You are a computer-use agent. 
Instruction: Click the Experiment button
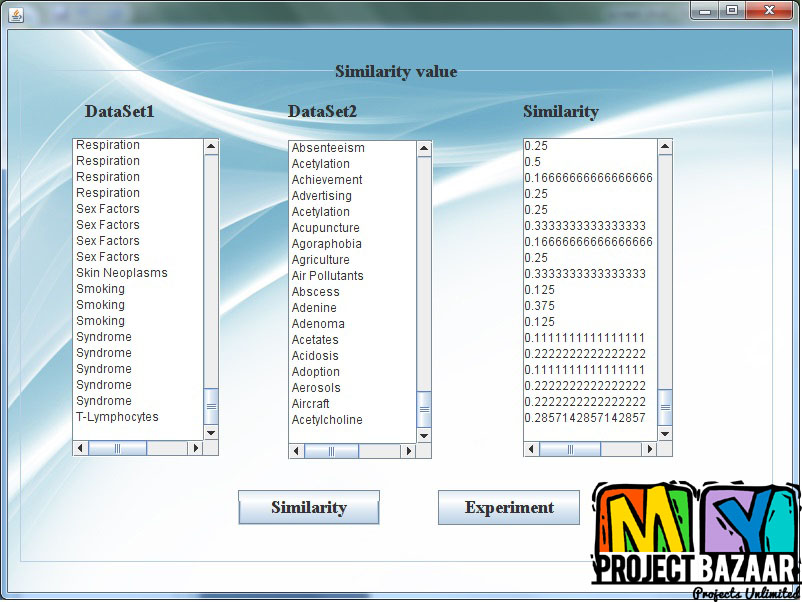[x=508, y=507]
